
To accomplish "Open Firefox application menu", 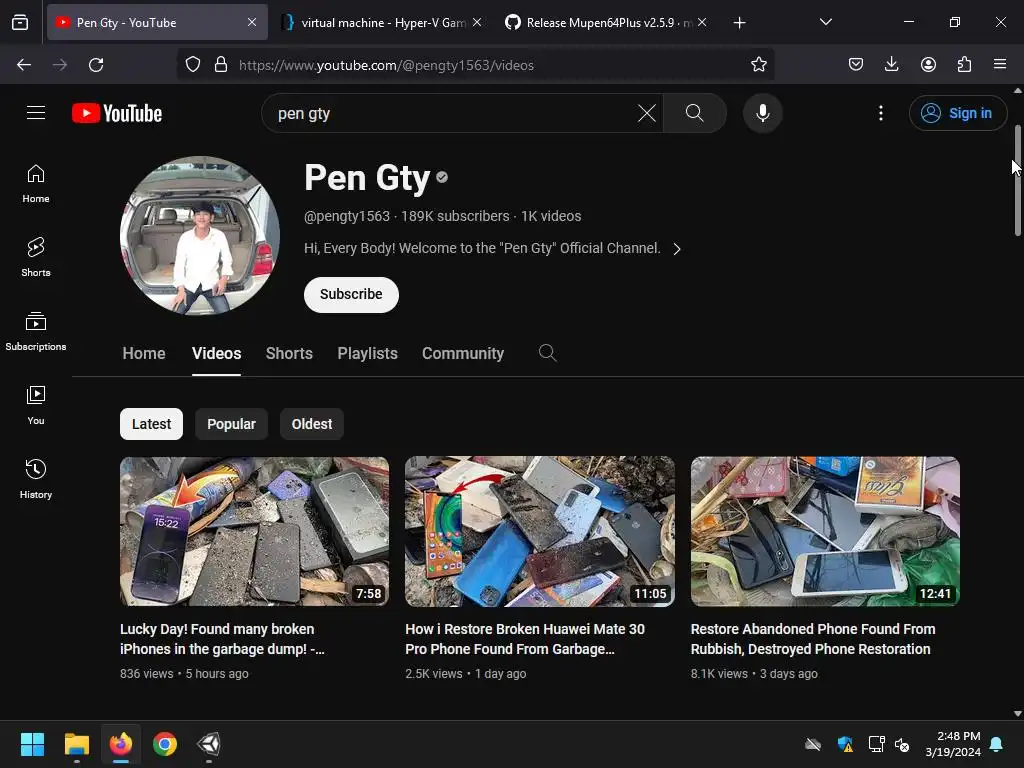I will click(x=1000, y=65).
